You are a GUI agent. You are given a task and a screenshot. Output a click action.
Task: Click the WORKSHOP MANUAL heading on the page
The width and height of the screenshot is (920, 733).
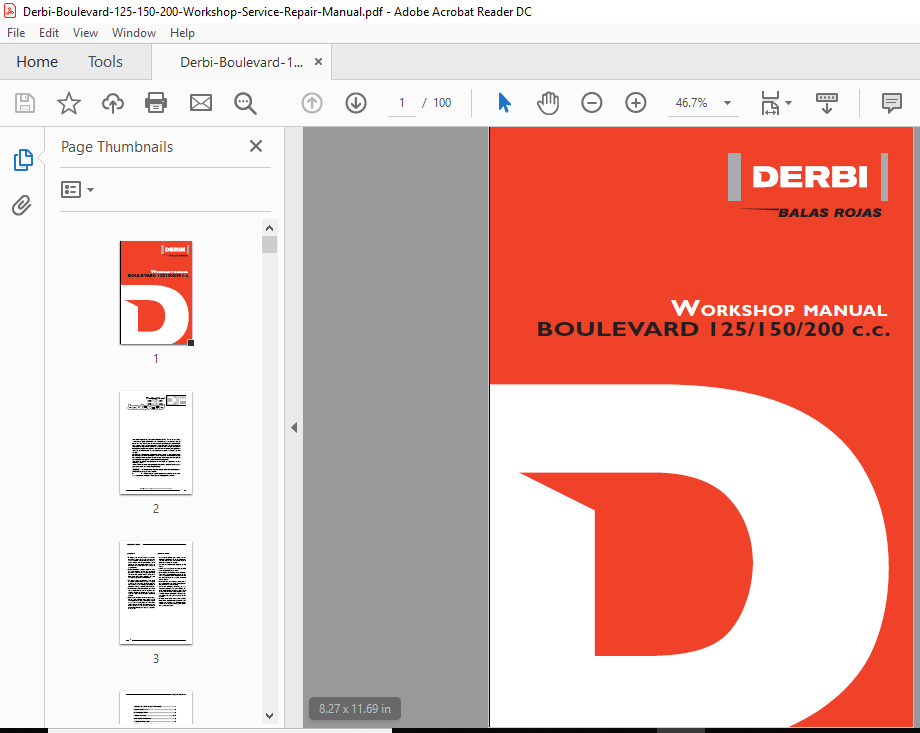point(779,308)
